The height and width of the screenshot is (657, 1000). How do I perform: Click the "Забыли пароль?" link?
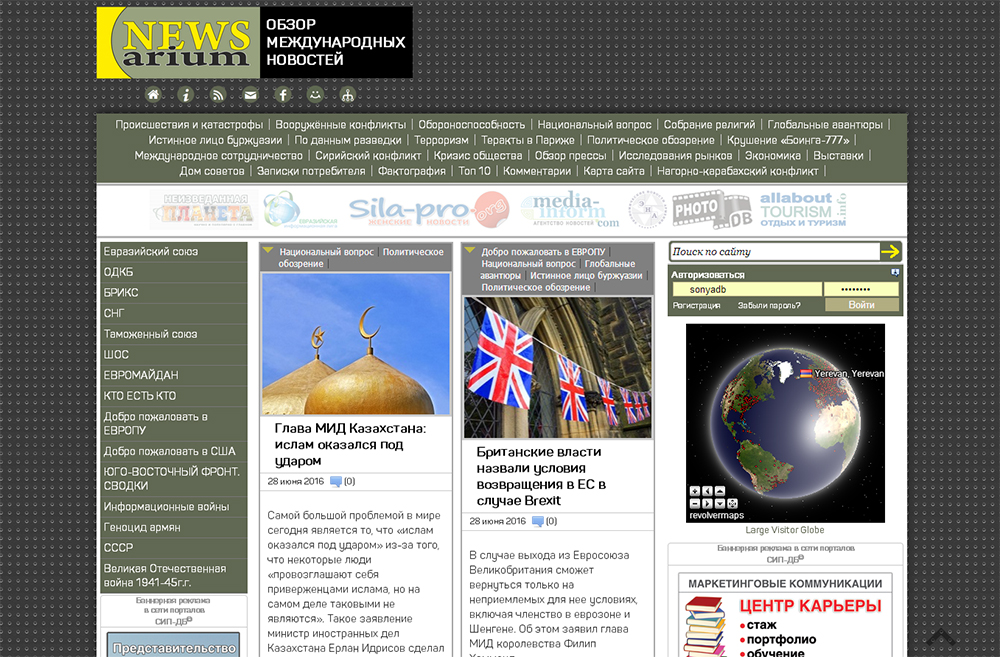point(770,305)
